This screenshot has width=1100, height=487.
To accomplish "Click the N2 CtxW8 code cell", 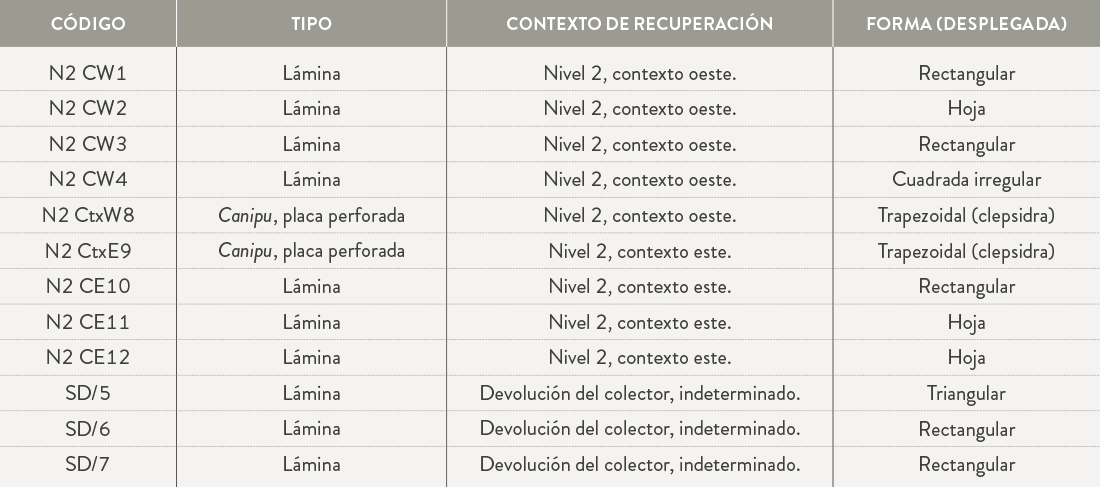I will [88, 215].
